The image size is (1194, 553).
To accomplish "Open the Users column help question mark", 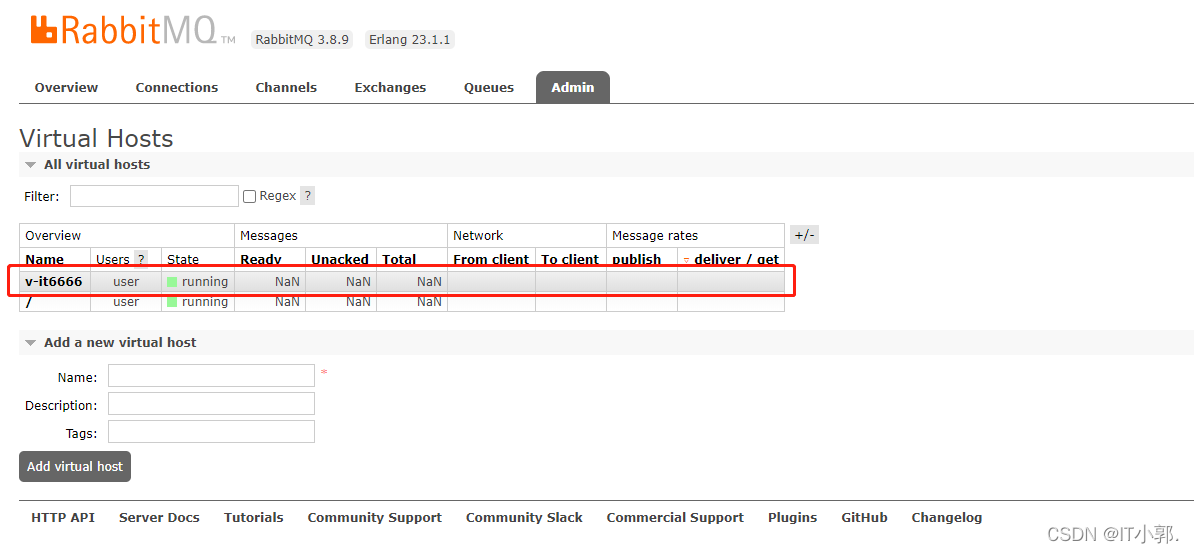I will point(141,259).
